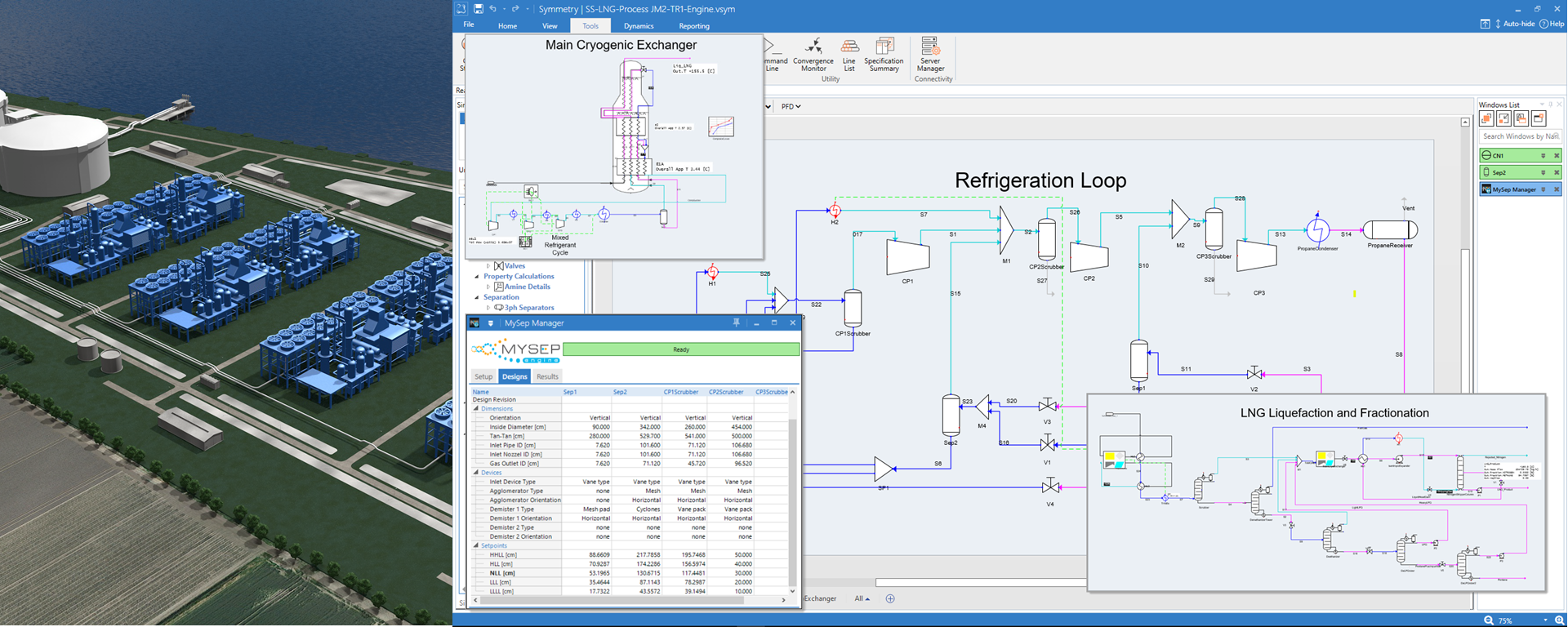The height and width of the screenshot is (627, 1568).
Task: Collapse the Setpoints group in MySep table
Action: (476, 545)
